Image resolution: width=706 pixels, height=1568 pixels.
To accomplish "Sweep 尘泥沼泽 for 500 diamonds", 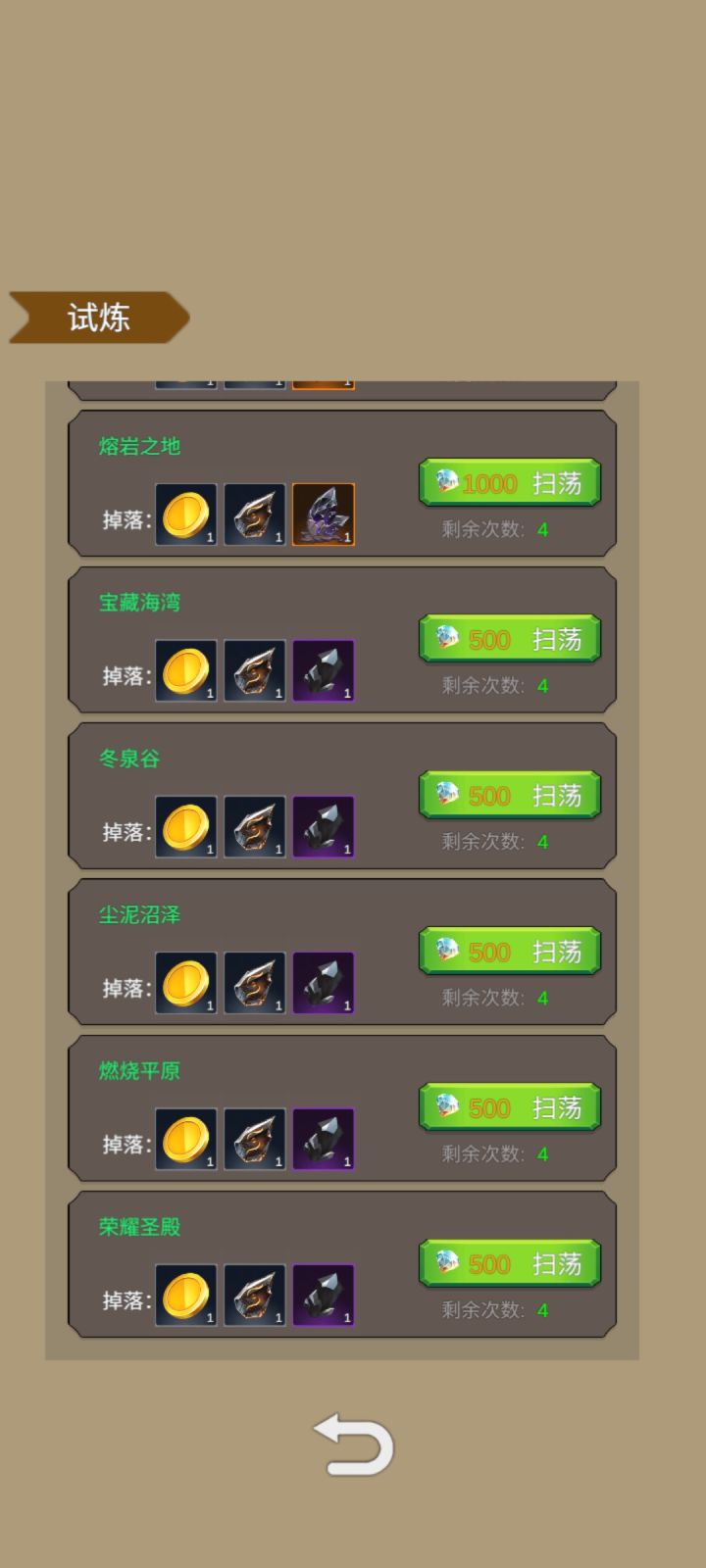I will coord(509,952).
